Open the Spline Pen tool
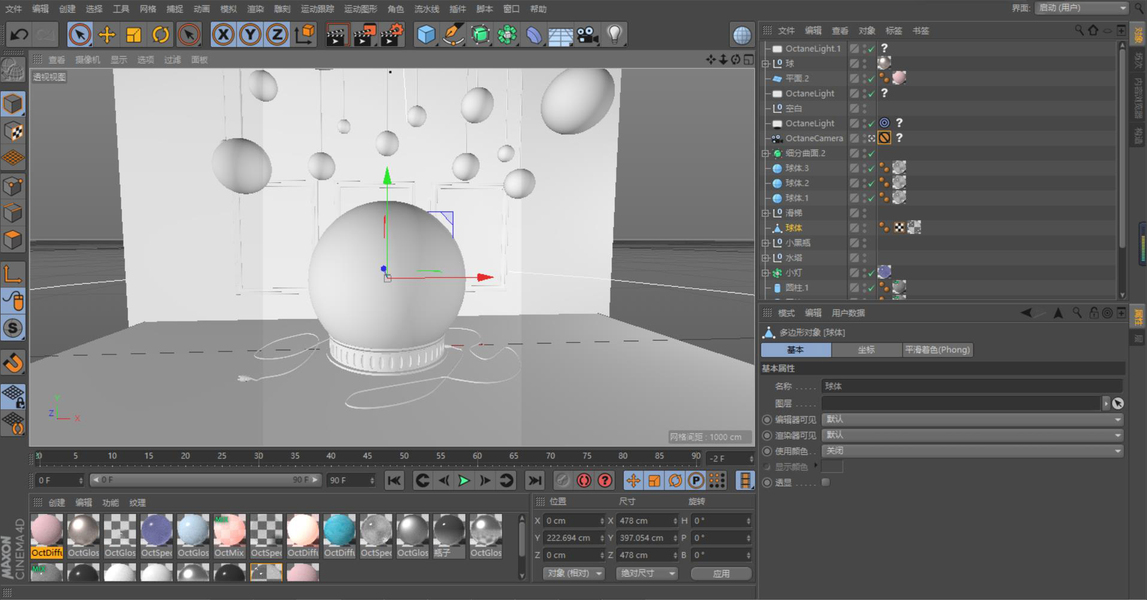The image size is (1147, 600). point(453,34)
